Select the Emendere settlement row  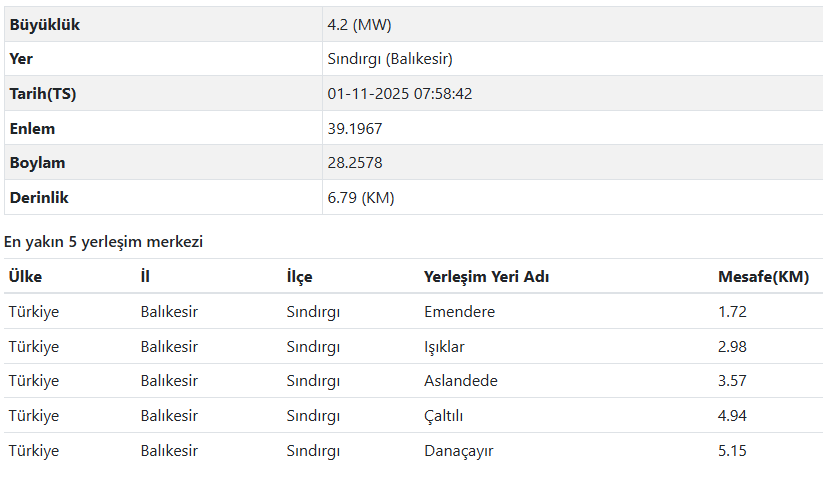tap(459, 312)
